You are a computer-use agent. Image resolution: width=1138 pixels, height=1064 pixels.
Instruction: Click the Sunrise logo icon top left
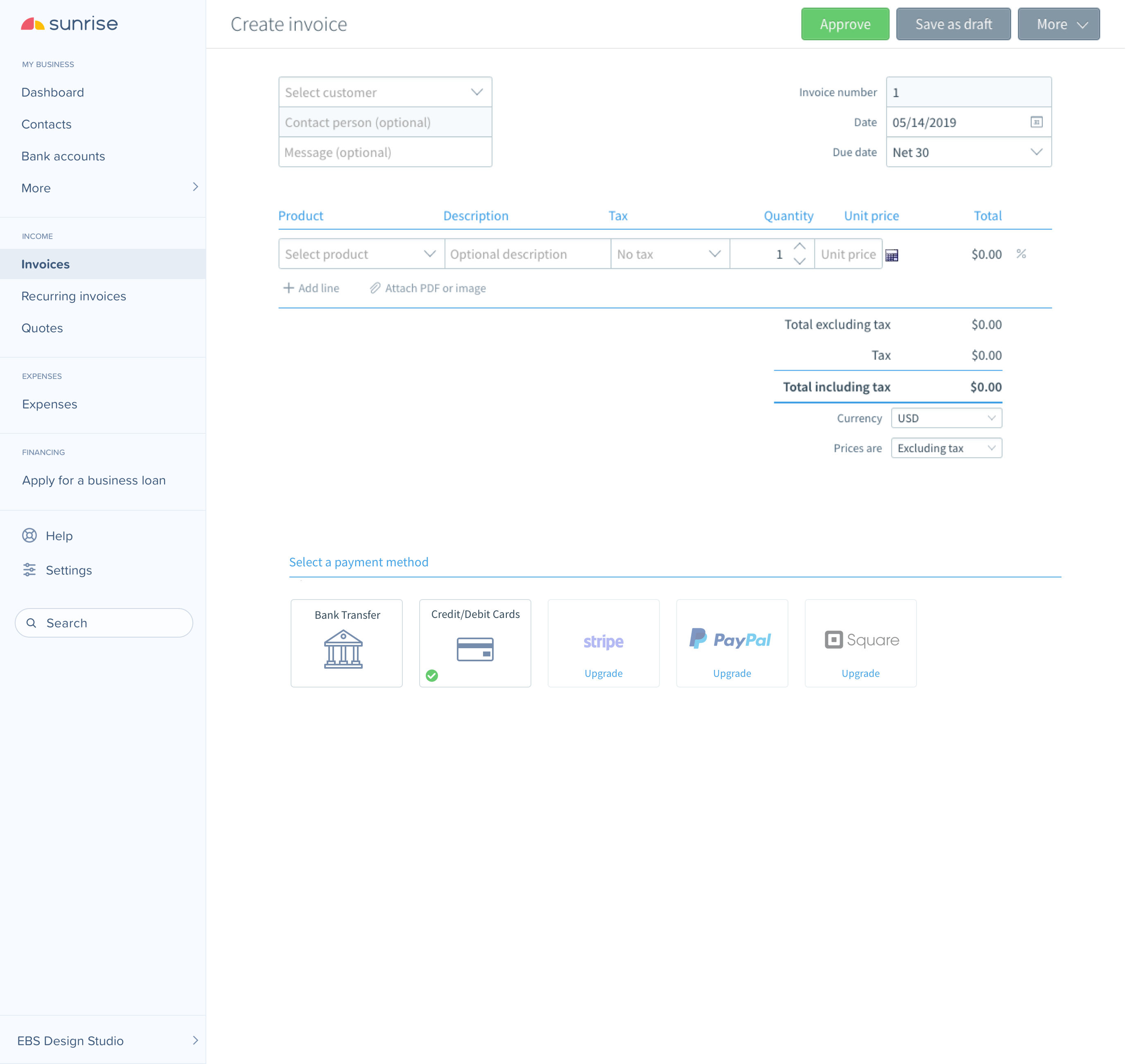[34, 22]
